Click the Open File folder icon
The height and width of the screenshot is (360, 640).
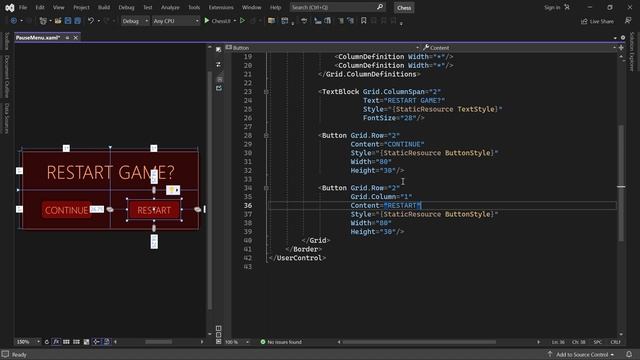coord(58,21)
